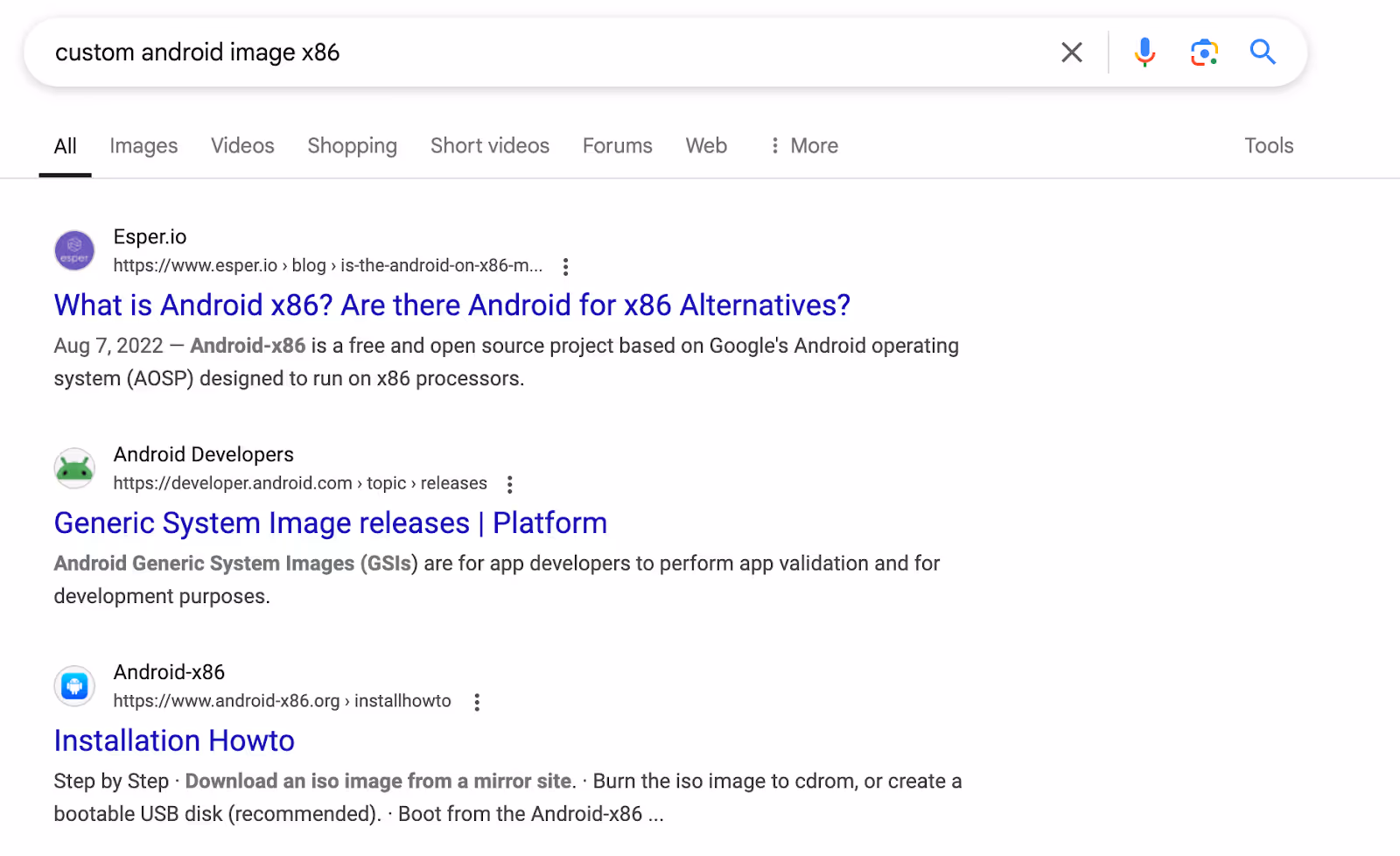Click the developer.android.com topic releases URL
This screenshot has height=856, width=1400.
(x=300, y=483)
